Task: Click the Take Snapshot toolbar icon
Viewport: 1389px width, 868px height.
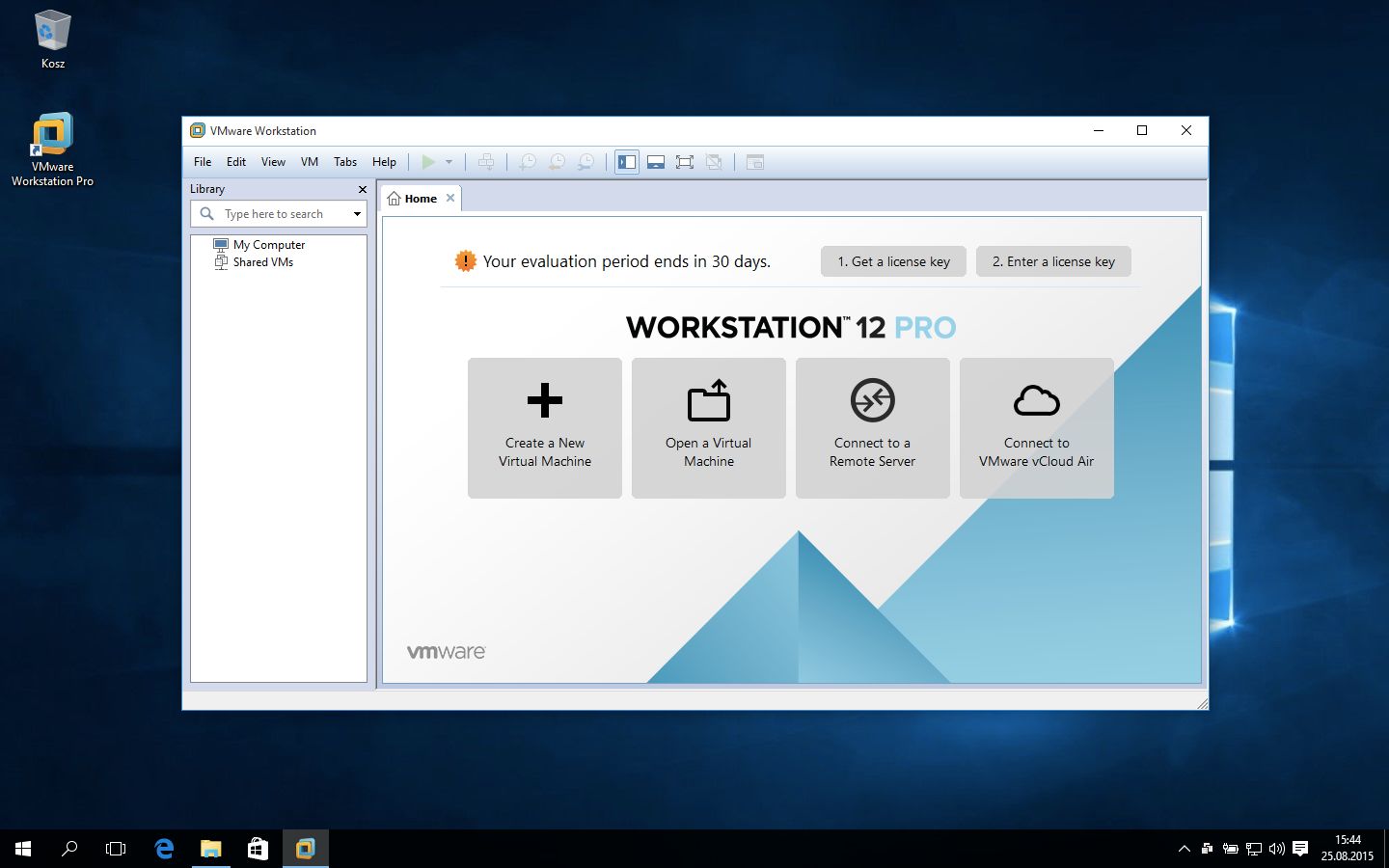Action: tap(527, 162)
